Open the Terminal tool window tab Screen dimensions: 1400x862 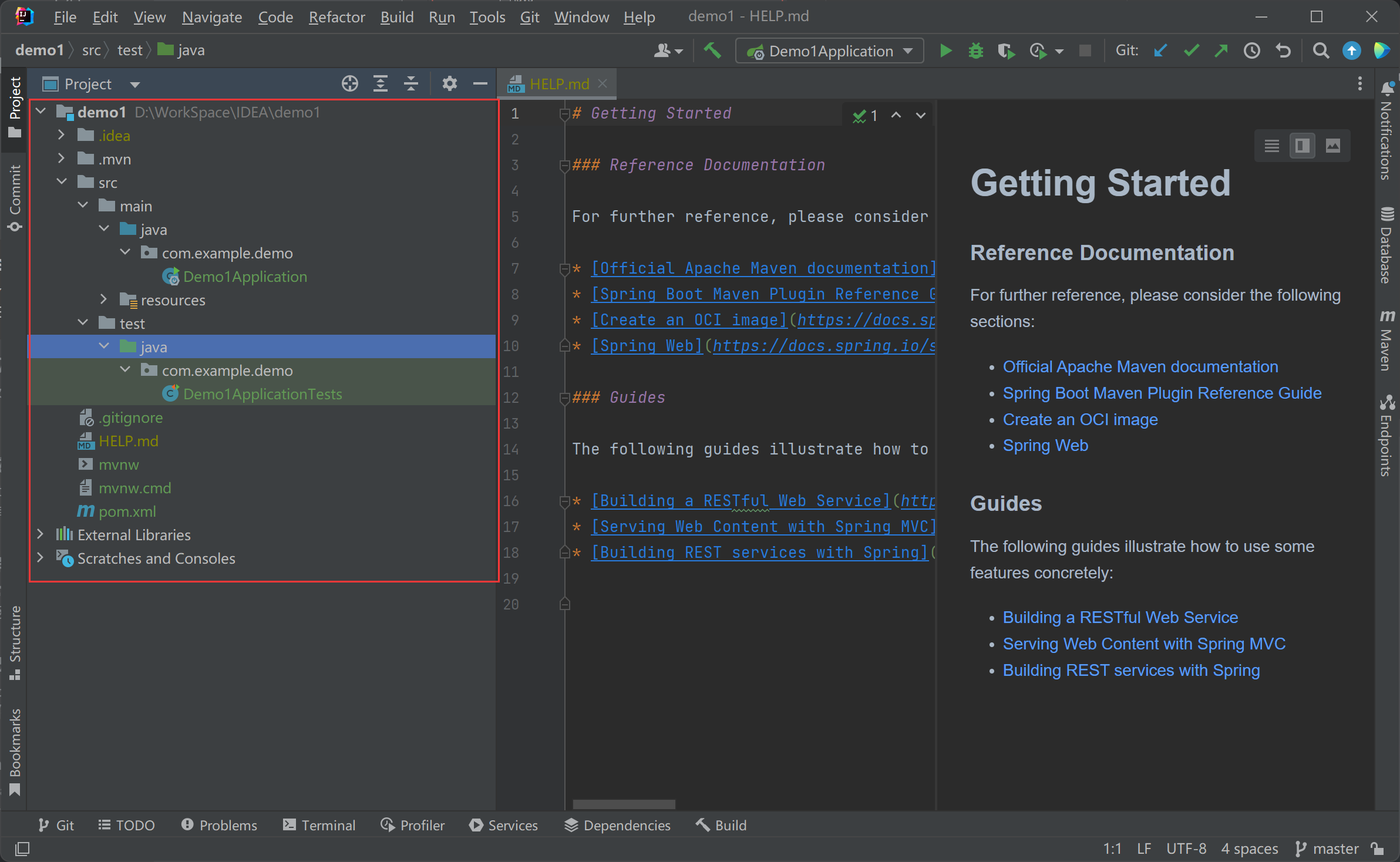tap(319, 825)
